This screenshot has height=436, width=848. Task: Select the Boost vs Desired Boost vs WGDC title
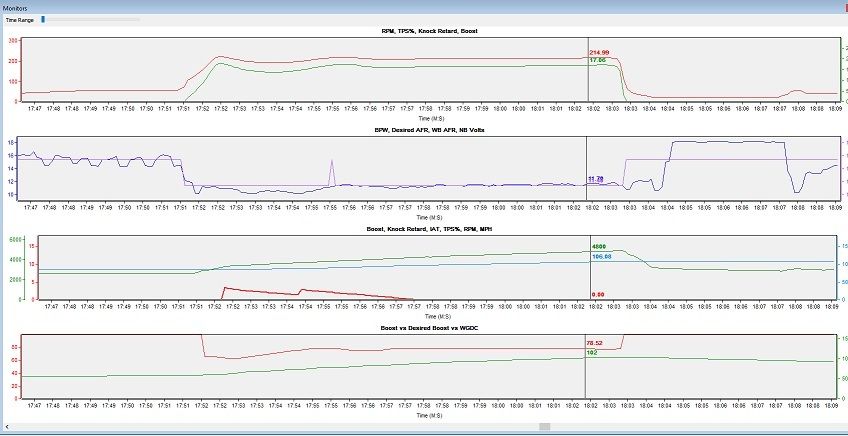[x=427, y=328]
